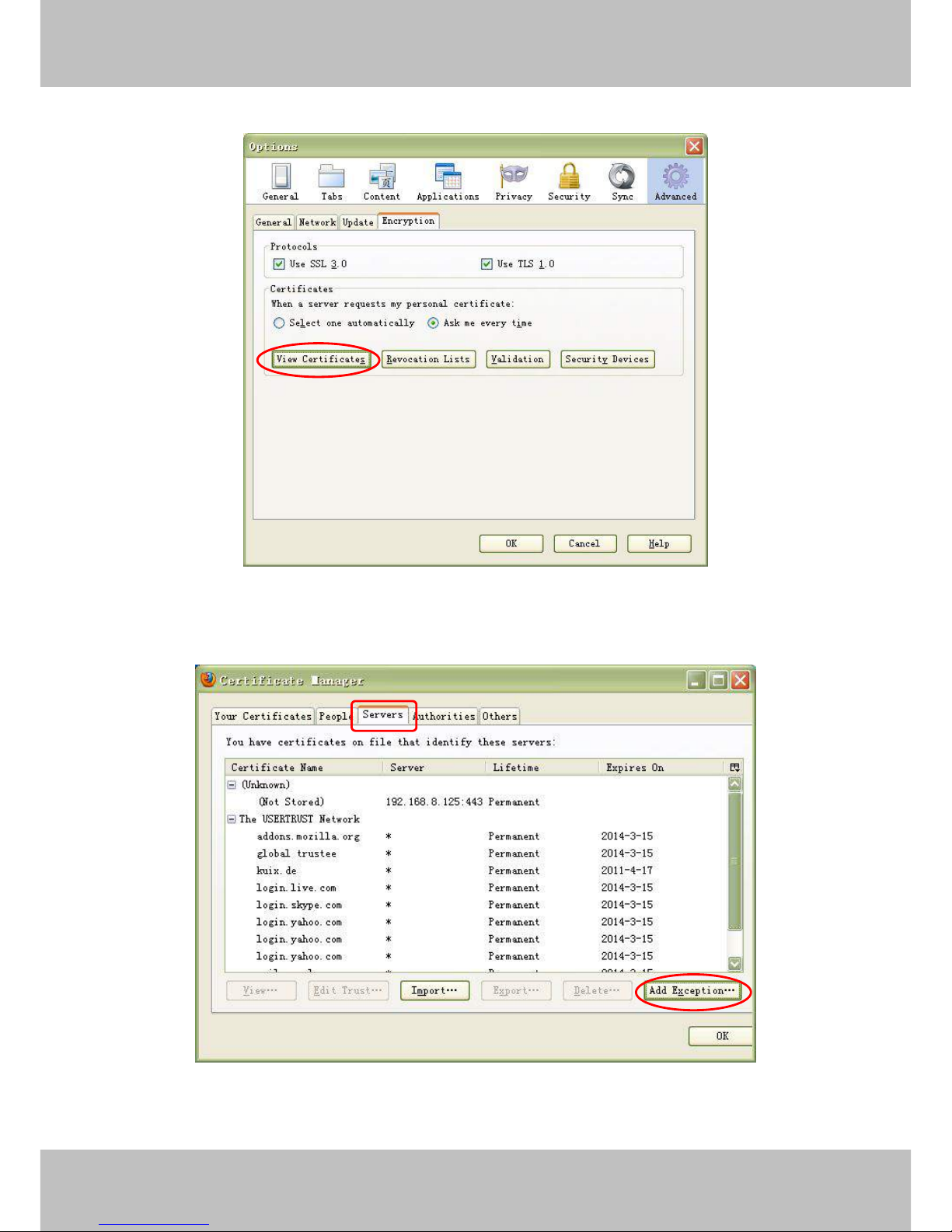Collapse the (Unknown) certificate group
The image size is (952, 1232).
click(x=232, y=785)
